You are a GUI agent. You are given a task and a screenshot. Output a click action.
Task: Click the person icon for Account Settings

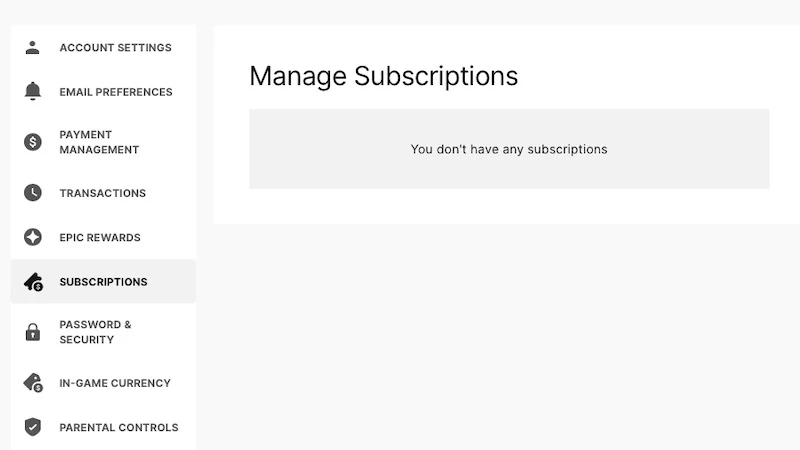click(33, 47)
